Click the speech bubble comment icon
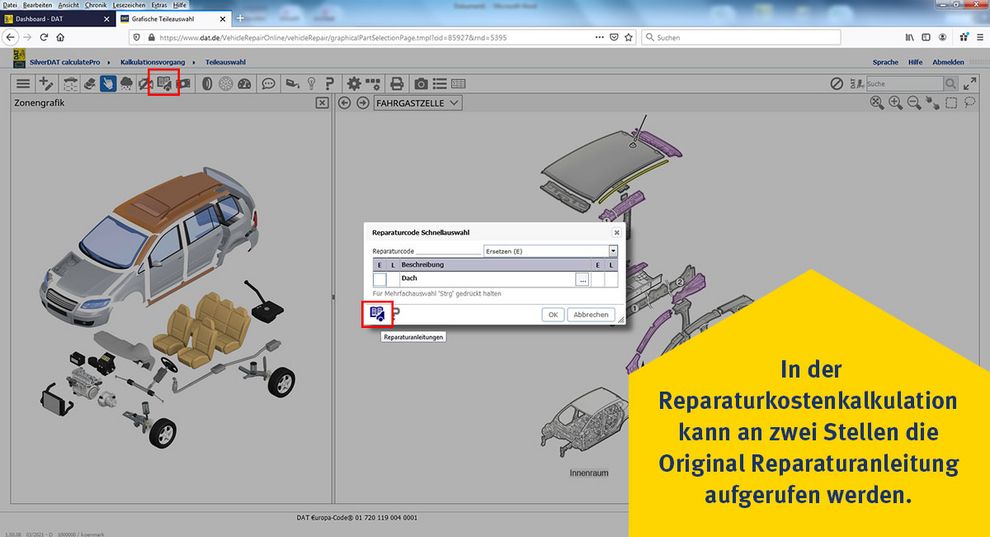 (269, 84)
